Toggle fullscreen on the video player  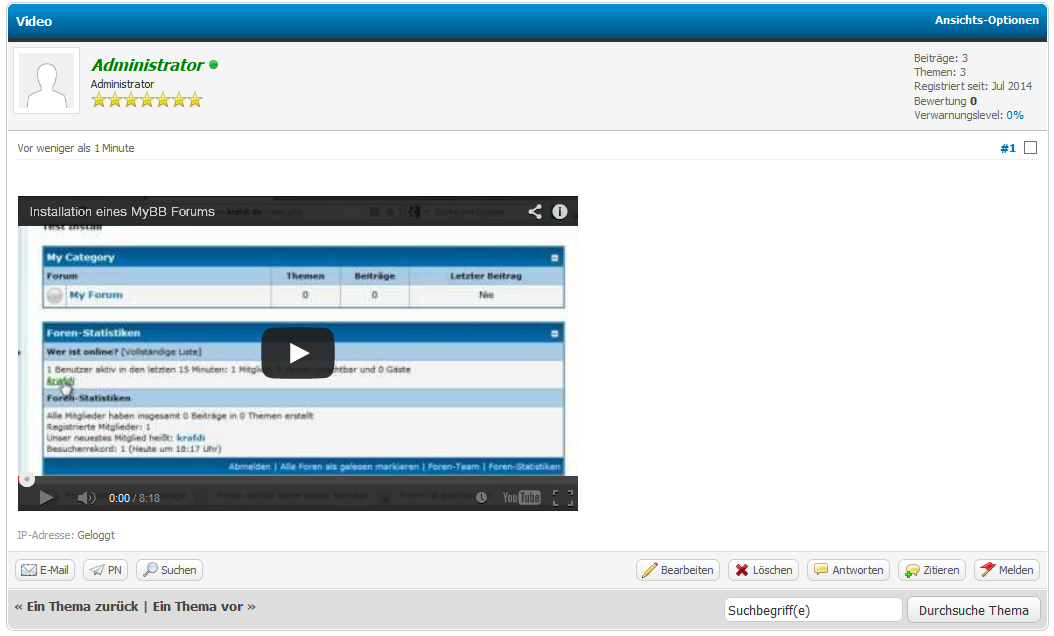pos(563,498)
